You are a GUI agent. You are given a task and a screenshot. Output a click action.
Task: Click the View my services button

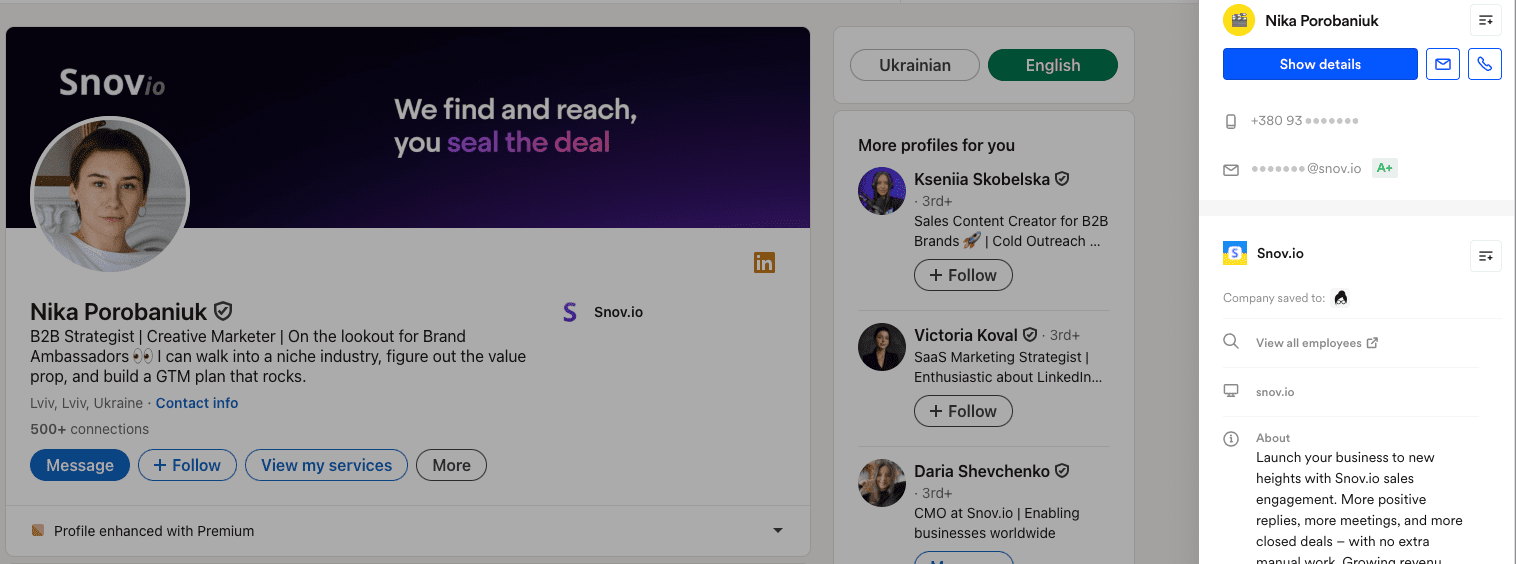point(326,465)
